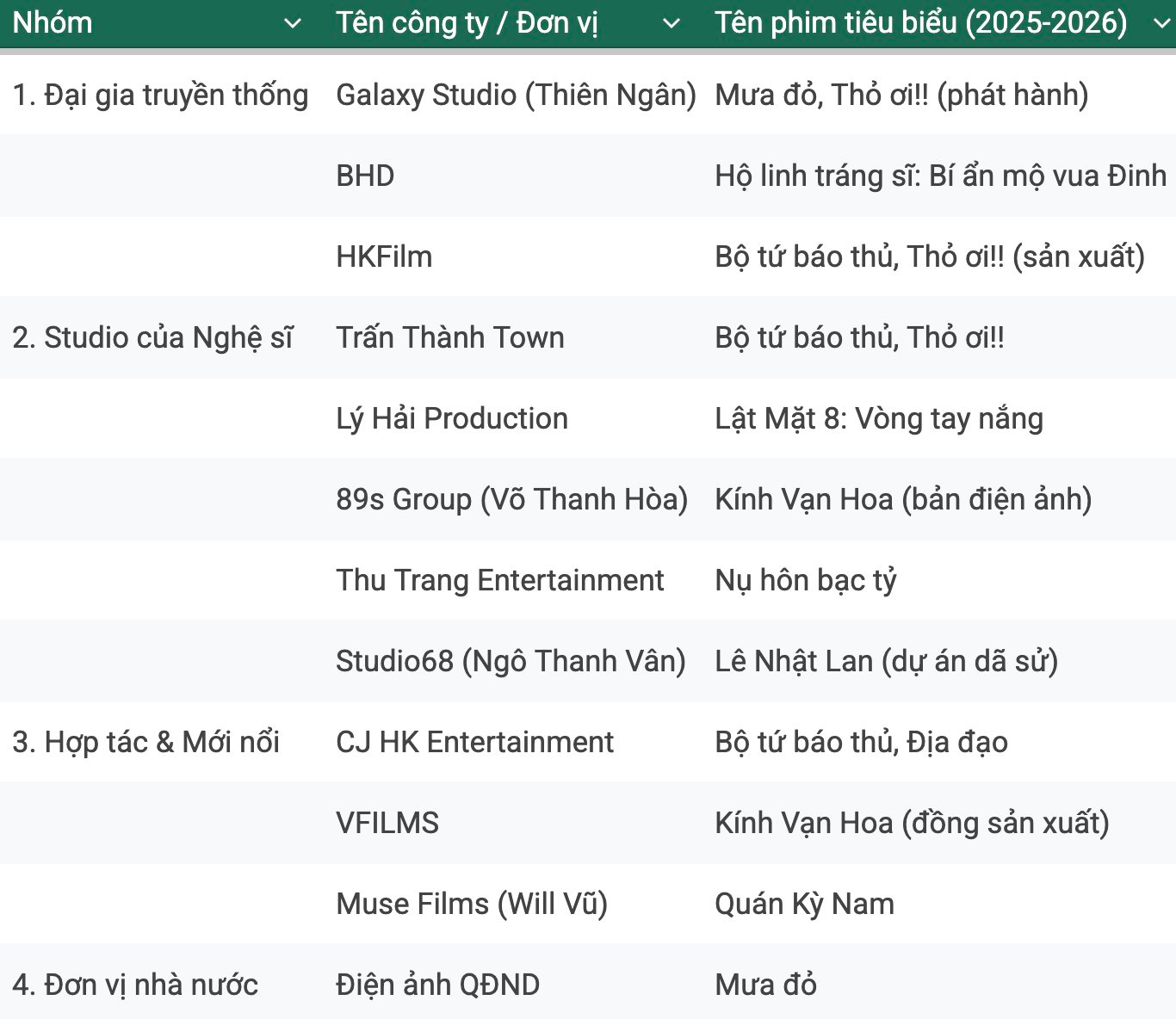Click the VFILMS entry
Viewport: 1176px width, 1019px height.
point(387,823)
